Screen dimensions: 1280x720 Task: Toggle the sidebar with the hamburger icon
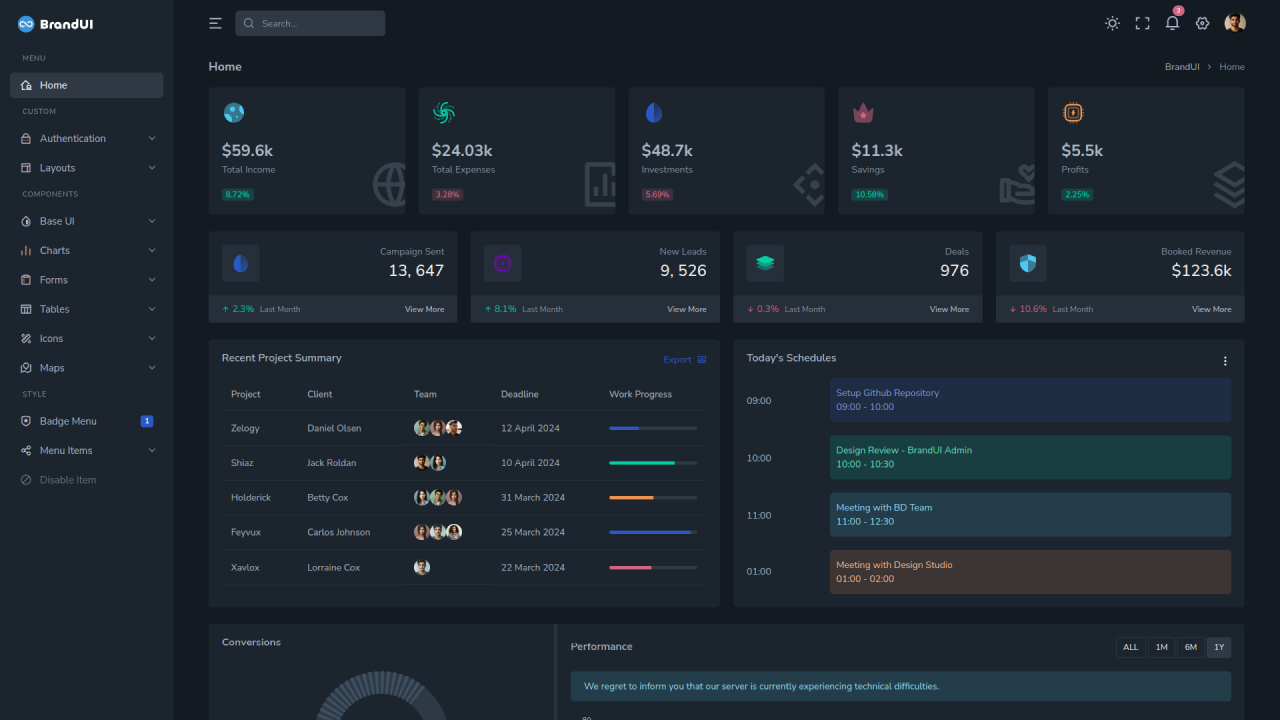pyautogui.click(x=215, y=23)
